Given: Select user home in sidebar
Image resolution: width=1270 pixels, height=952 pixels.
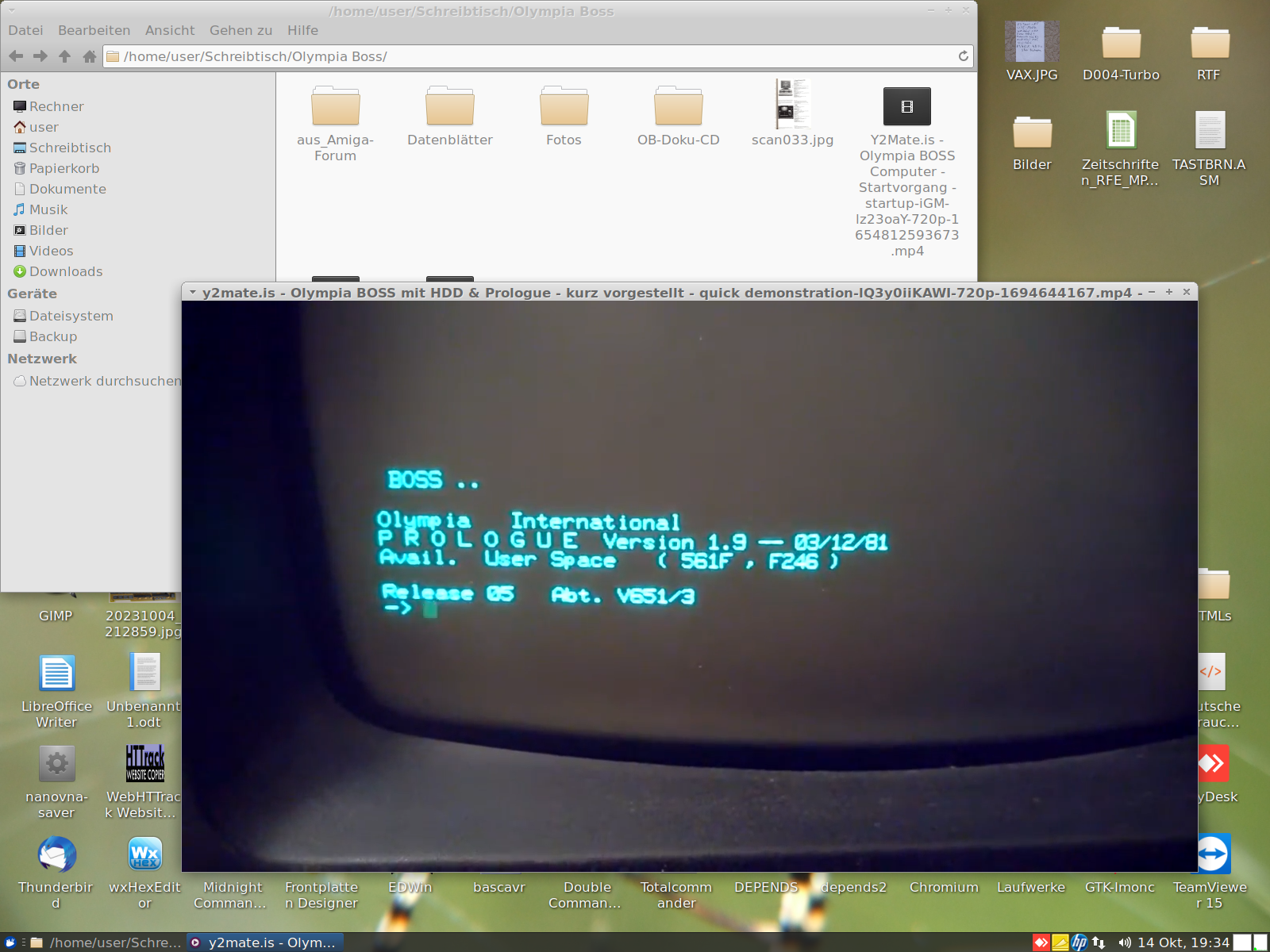Looking at the screenshot, I should [36, 127].
